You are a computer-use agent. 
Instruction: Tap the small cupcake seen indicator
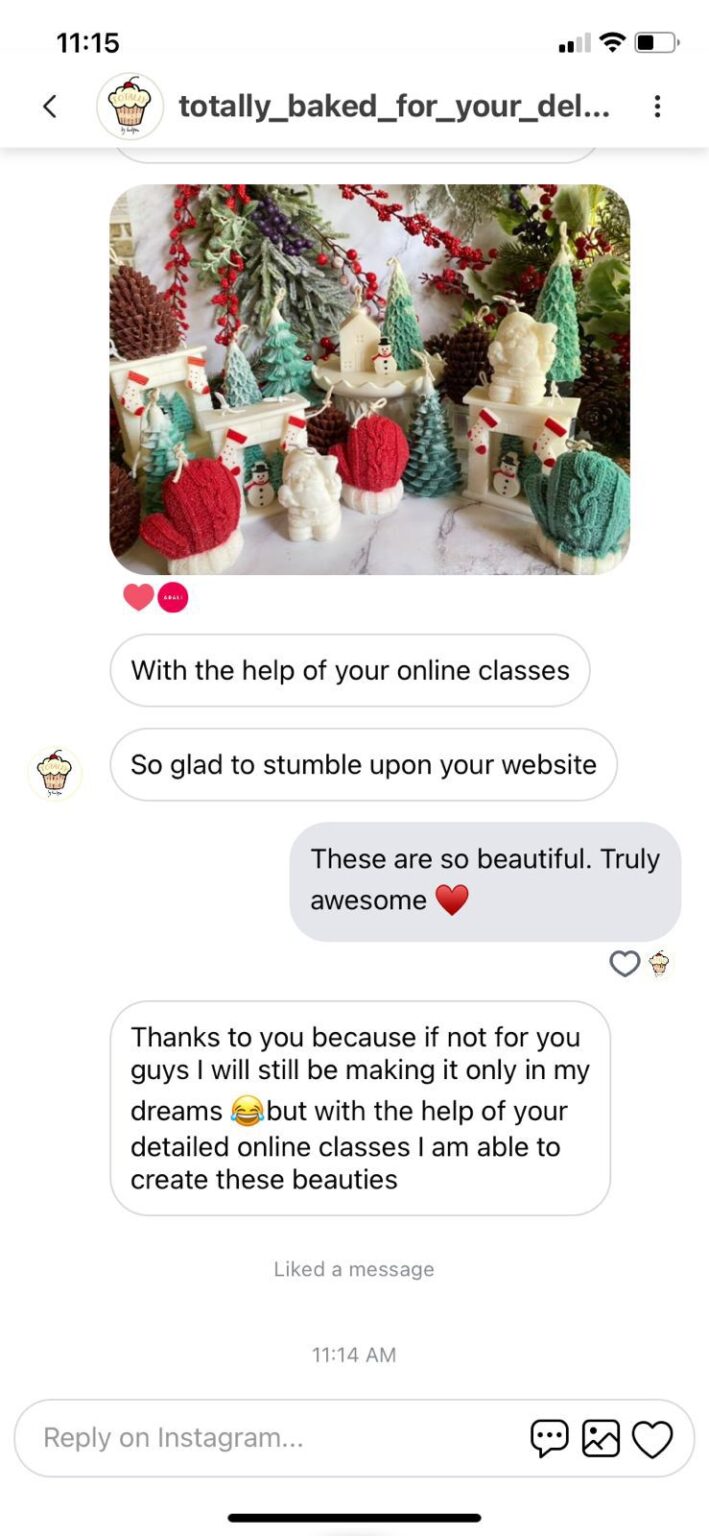click(659, 964)
